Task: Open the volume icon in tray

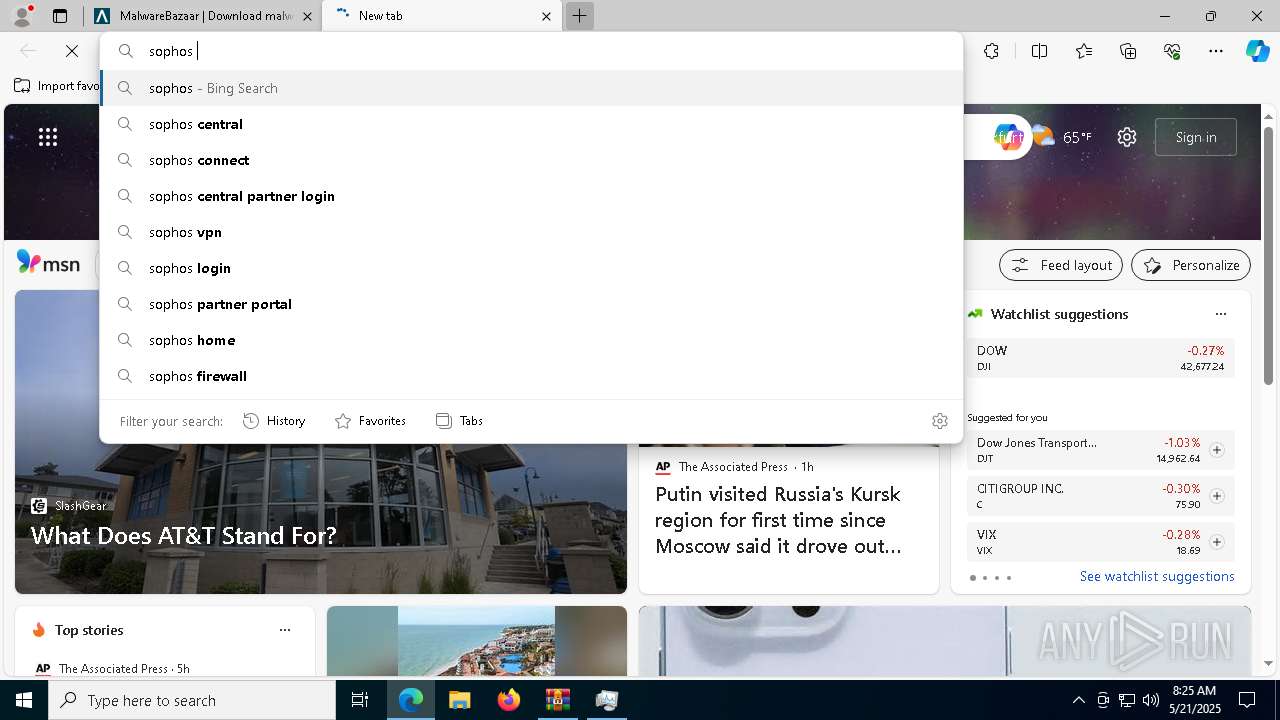Action: [1150, 700]
